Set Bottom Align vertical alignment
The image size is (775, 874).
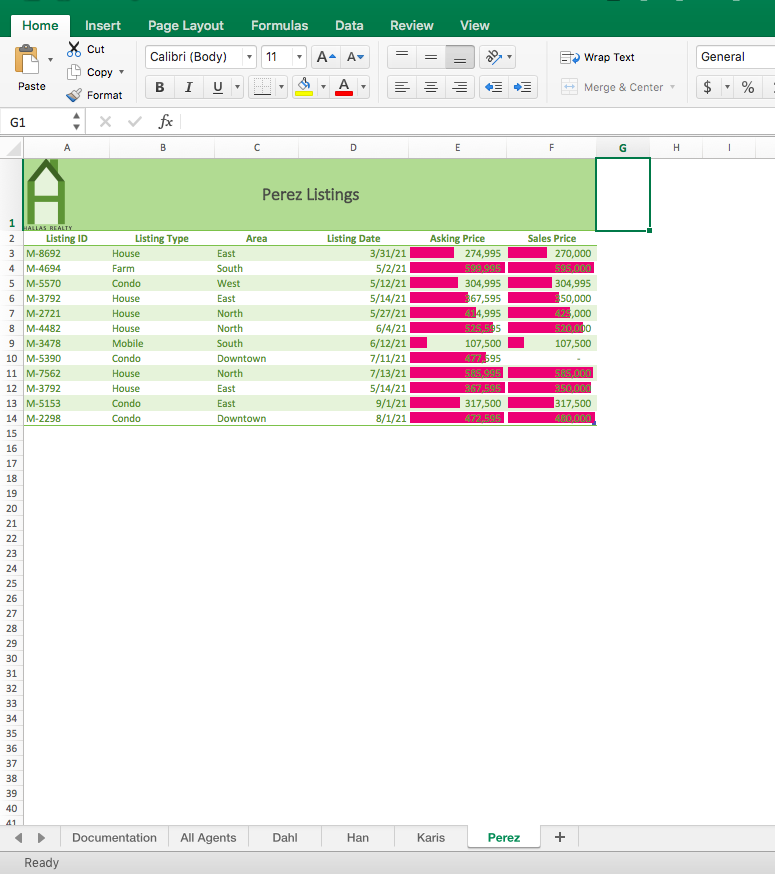tap(460, 57)
